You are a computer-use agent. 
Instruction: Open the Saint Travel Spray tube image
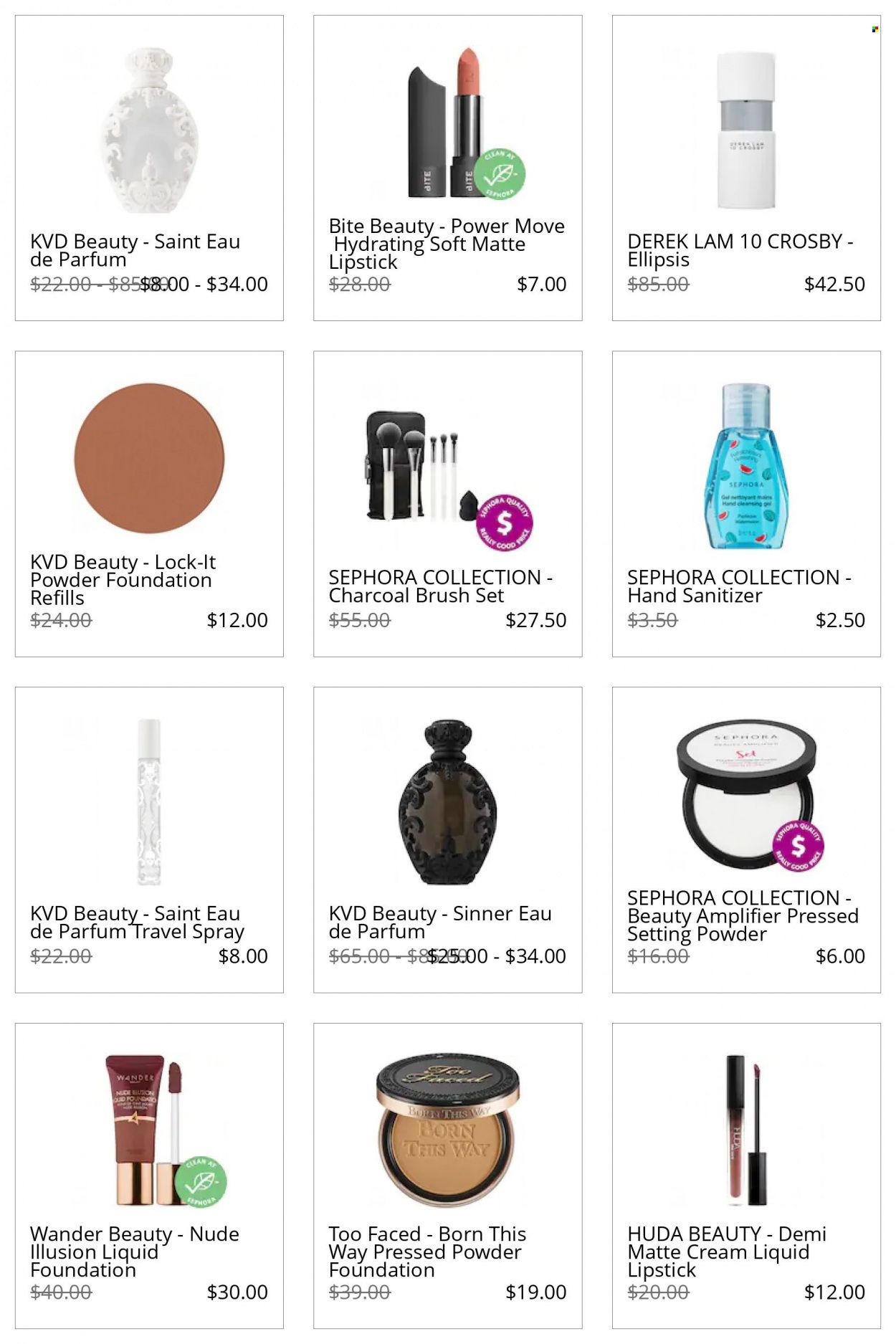(x=149, y=802)
